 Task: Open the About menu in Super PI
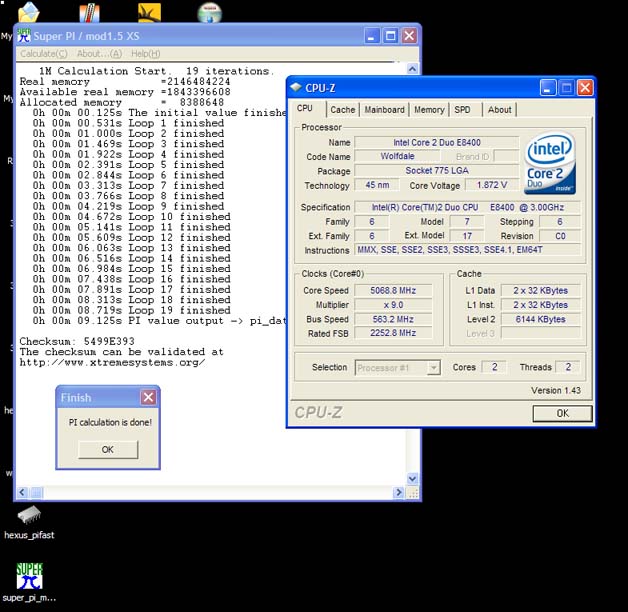(99, 54)
